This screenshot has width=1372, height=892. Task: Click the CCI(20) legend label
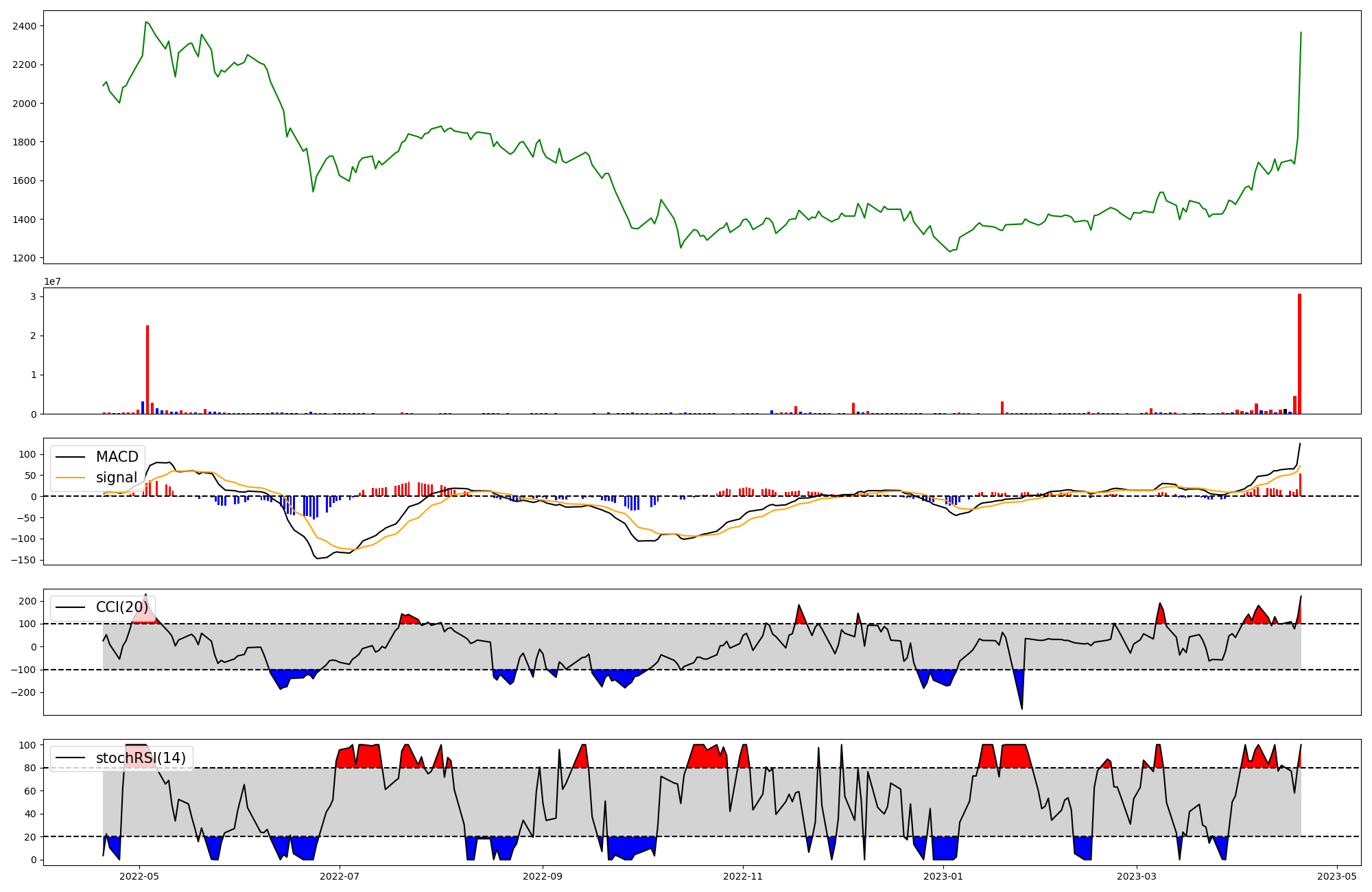[x=122, y=607]
